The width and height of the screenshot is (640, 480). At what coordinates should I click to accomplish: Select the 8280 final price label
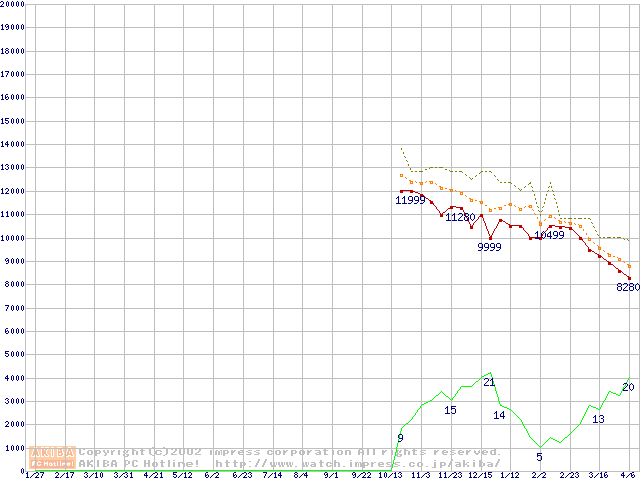click(x=627, y=287)
